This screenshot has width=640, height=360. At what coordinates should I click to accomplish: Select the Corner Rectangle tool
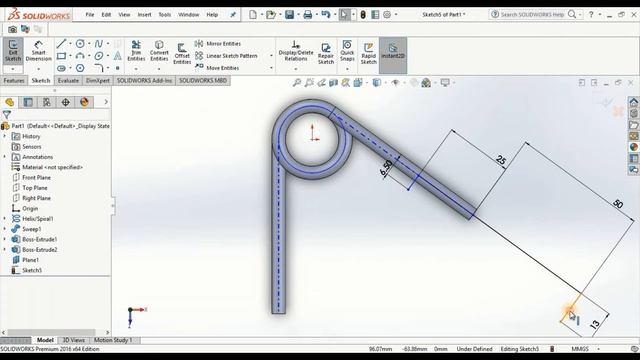tap(61, 56)
